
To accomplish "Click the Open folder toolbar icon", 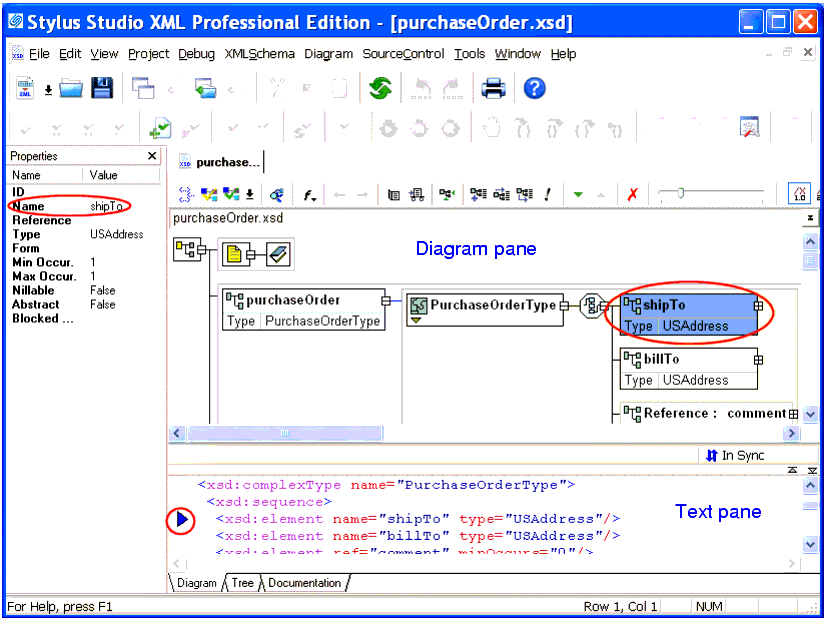I will (x=71, y=89).
